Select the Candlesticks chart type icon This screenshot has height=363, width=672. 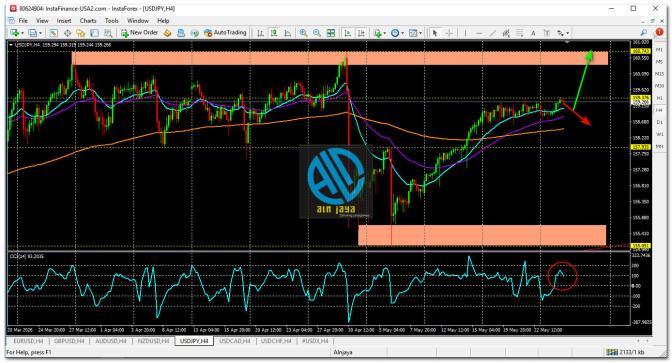[x=274, y=33]
